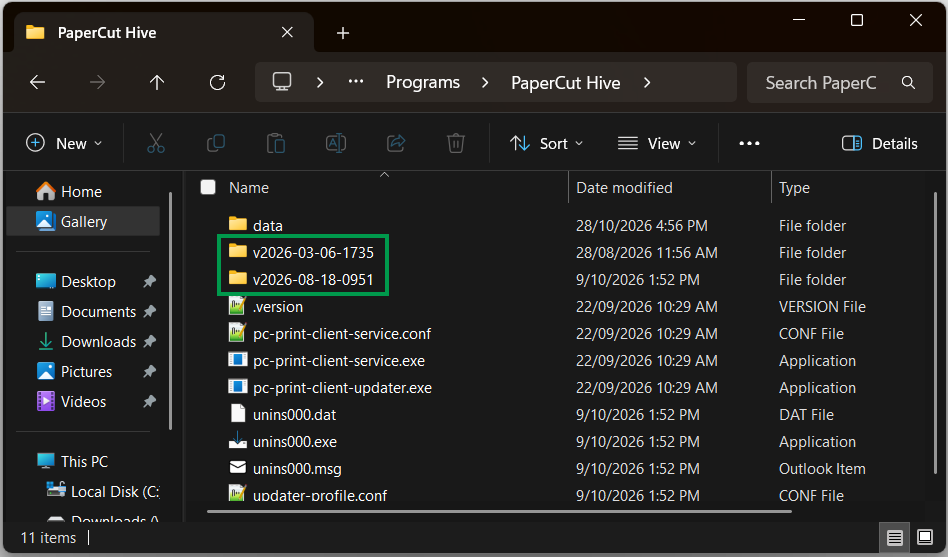Screen dimensions: 948x557
Task: Click the search magnifier icon
Action: pos(908,82)
